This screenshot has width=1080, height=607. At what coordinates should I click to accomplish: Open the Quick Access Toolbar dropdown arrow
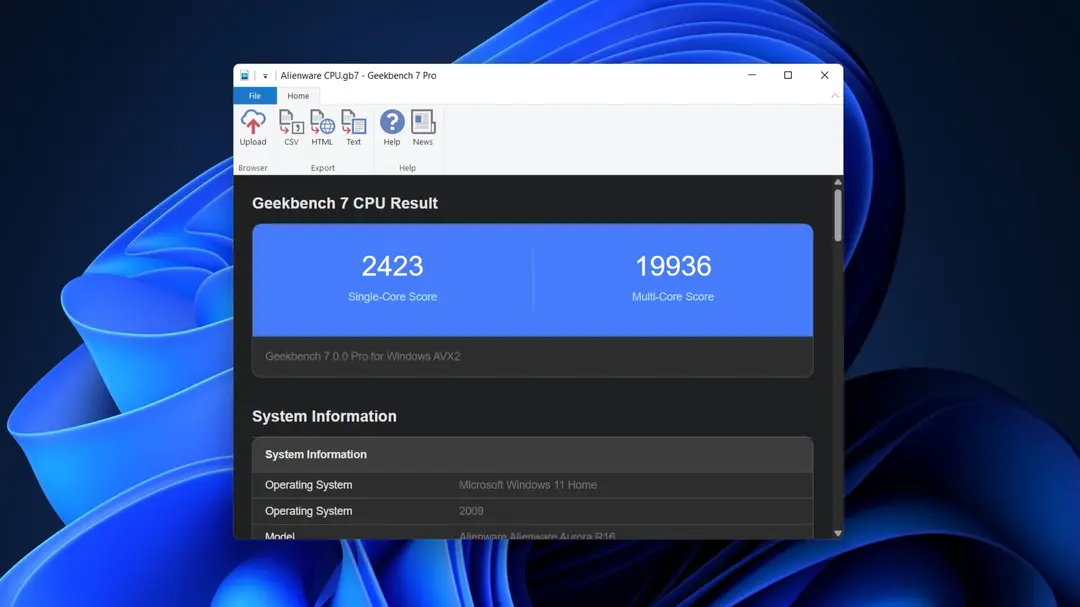click(x=265, y=76)
